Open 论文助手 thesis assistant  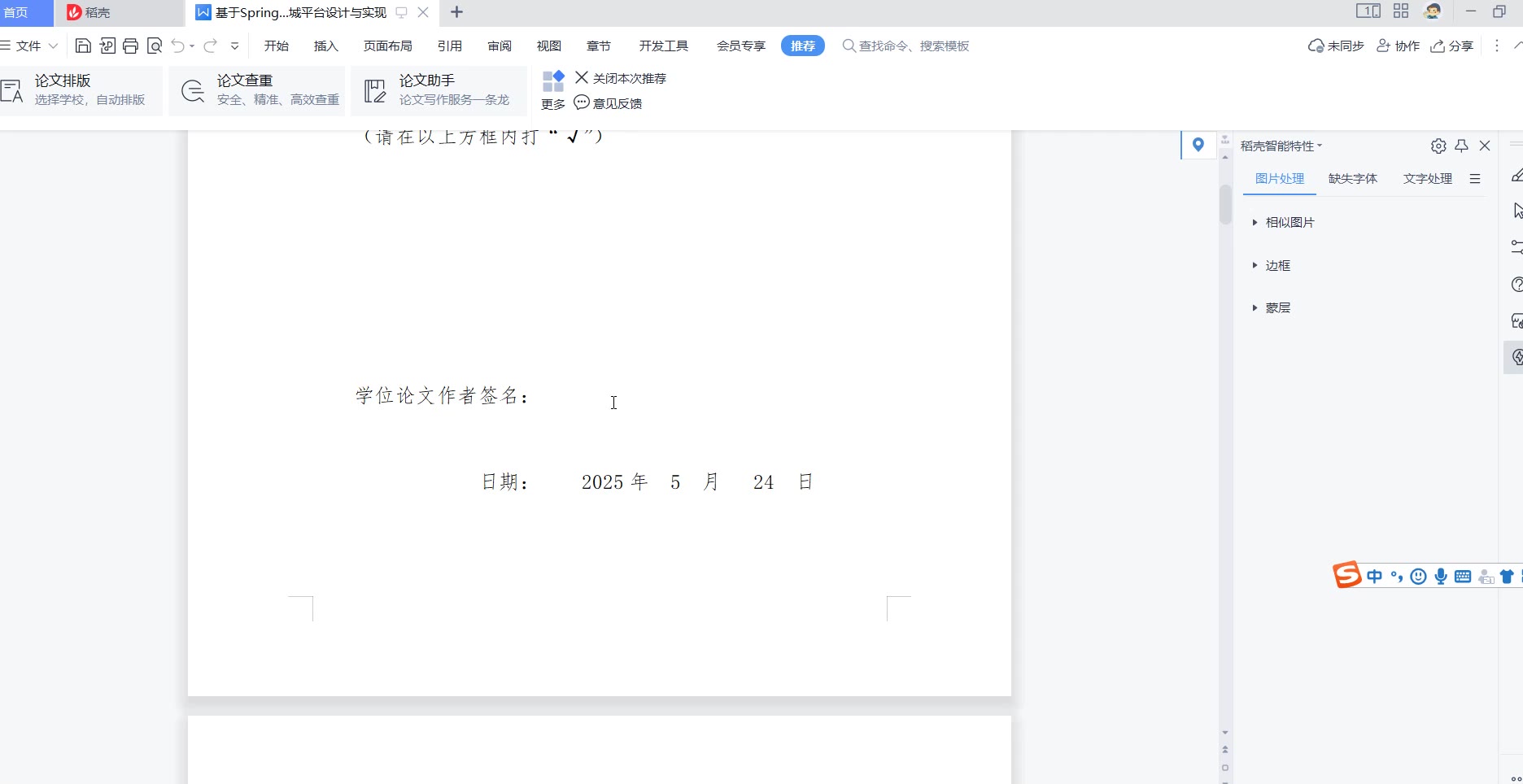point(439,90)
